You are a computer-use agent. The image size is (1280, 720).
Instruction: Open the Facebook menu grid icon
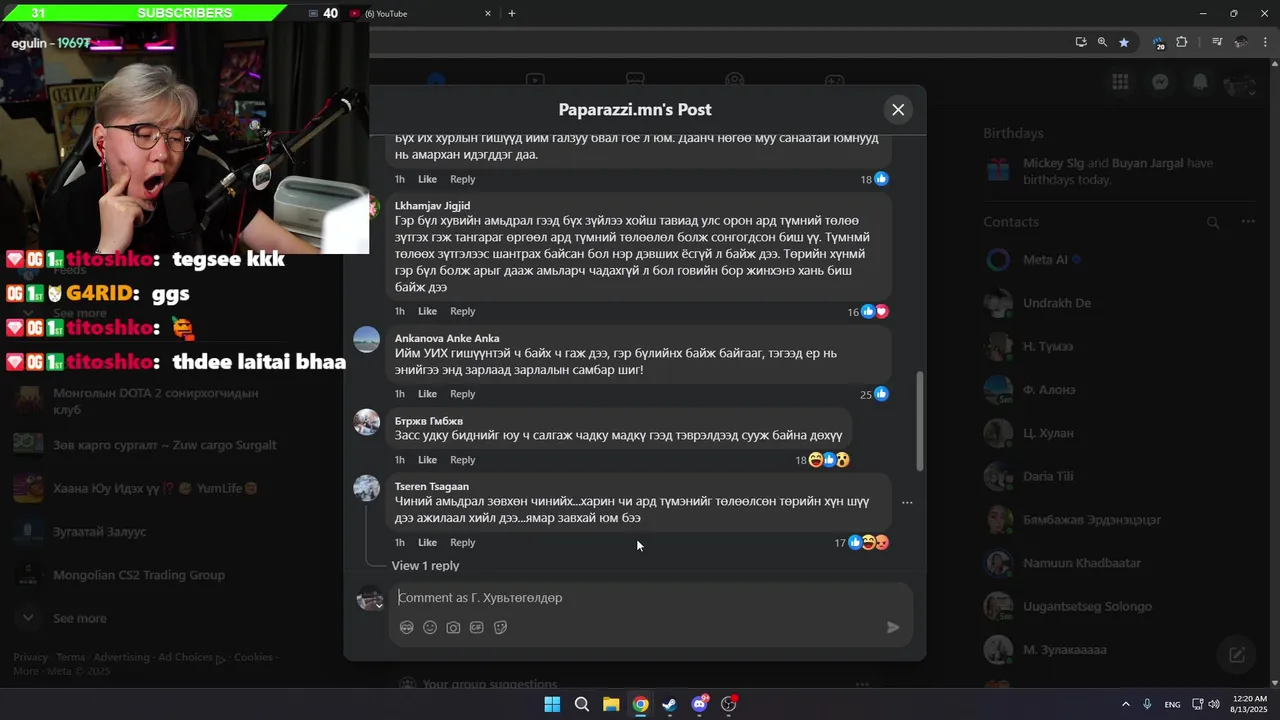pyautogui.click(x=1120, y=82)
